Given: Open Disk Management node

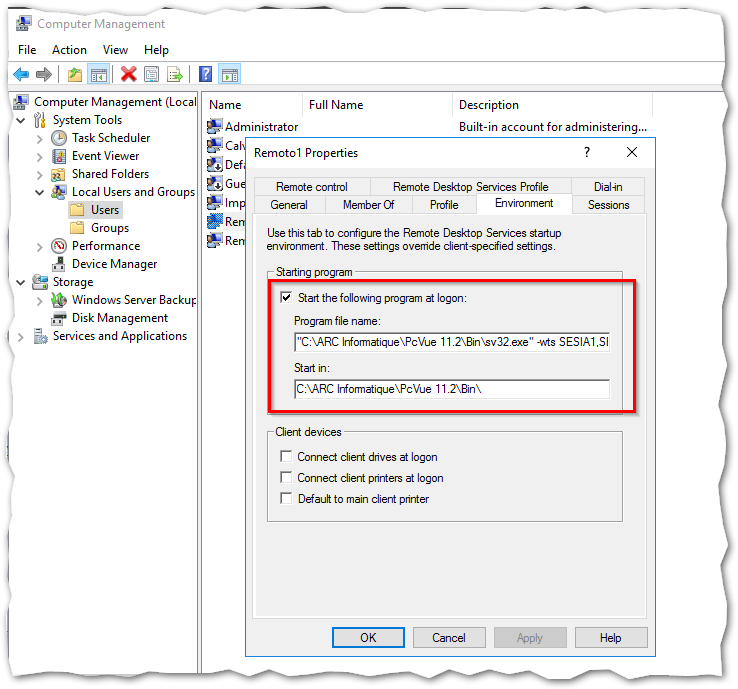Looking at the screenshot, I should 120,318.
